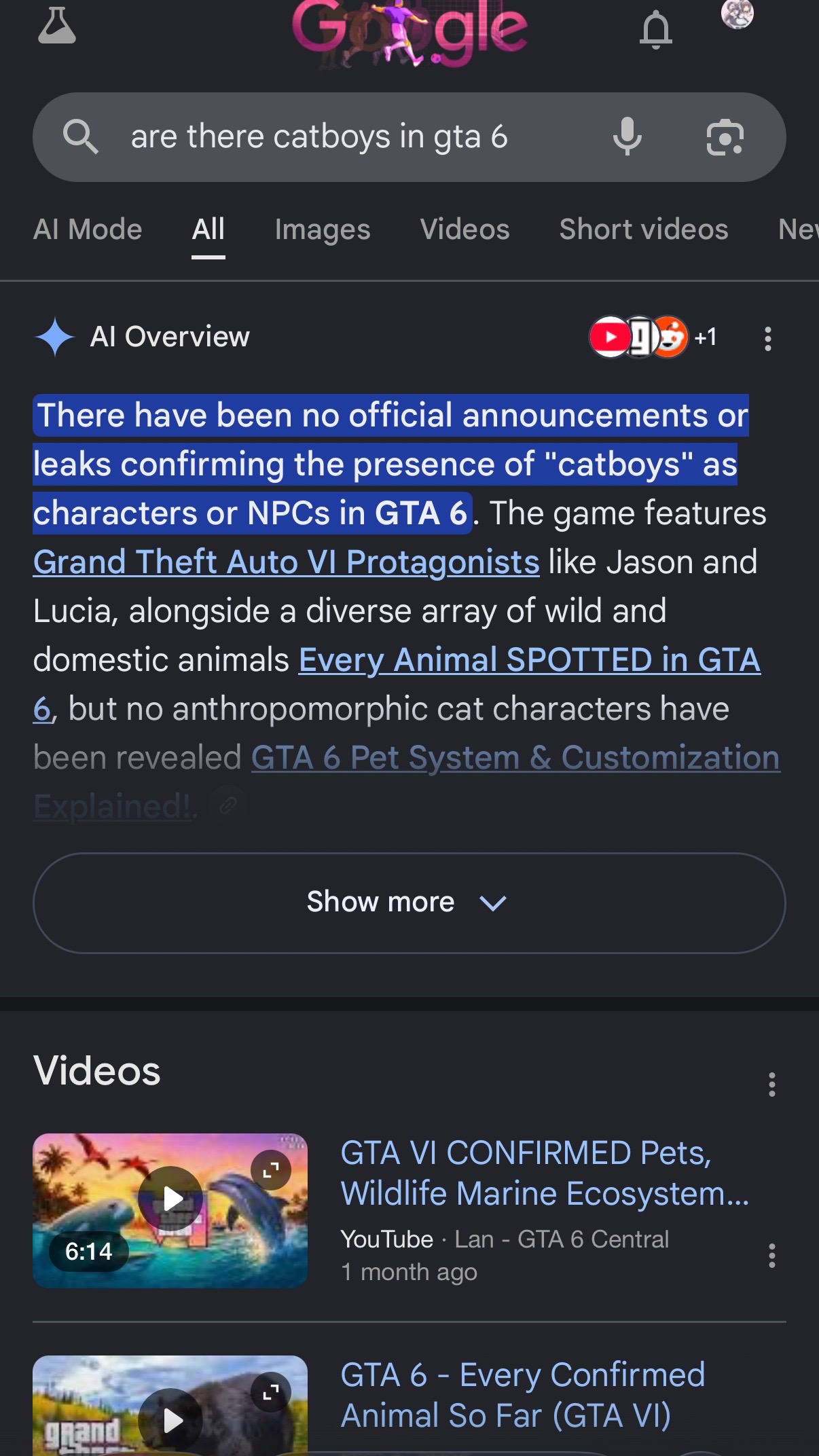Tap the notifications bell icon

pos(655,29)
